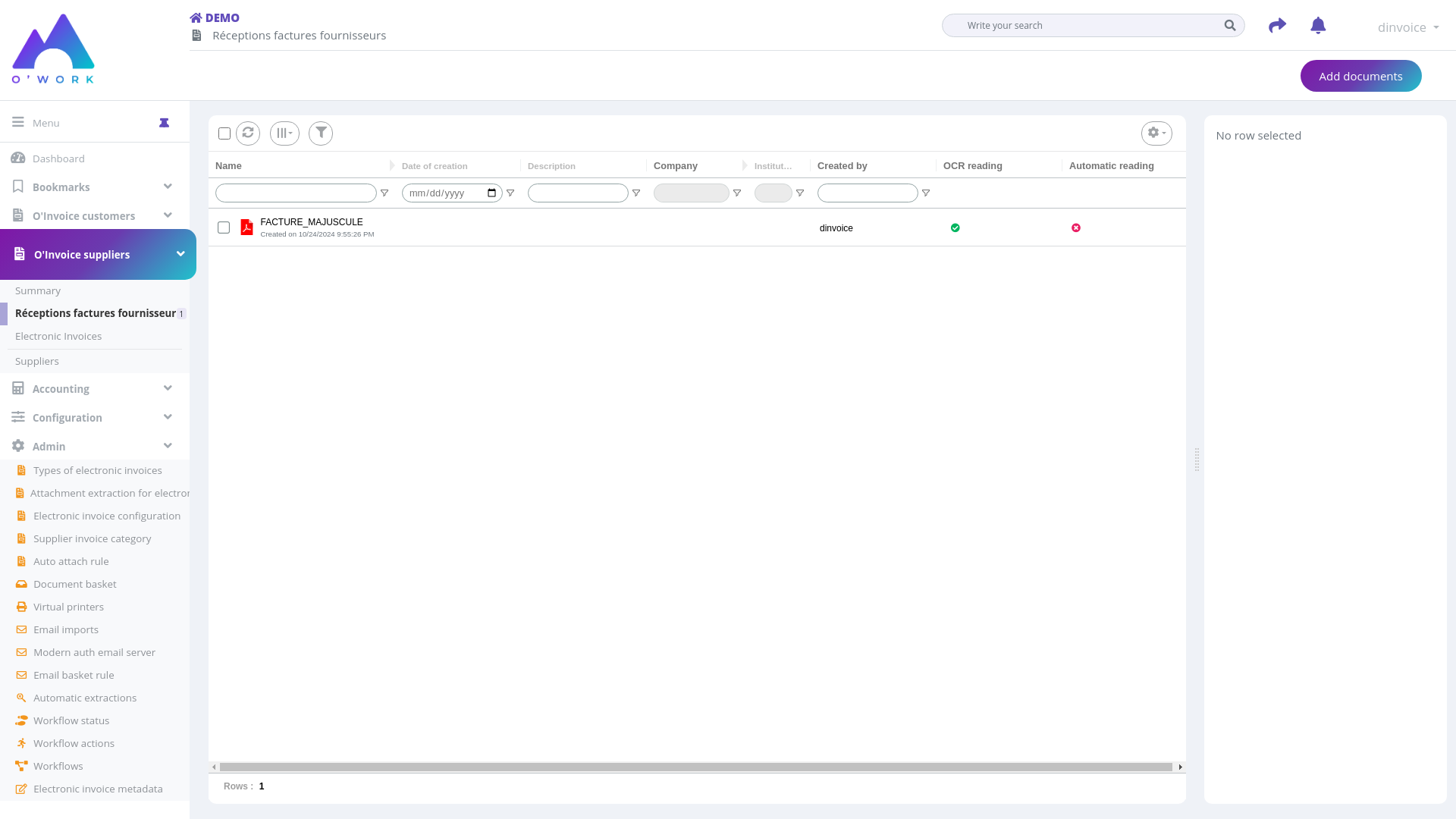
Task: Open the columns chooser icon
Action: (x=284, y=133)
